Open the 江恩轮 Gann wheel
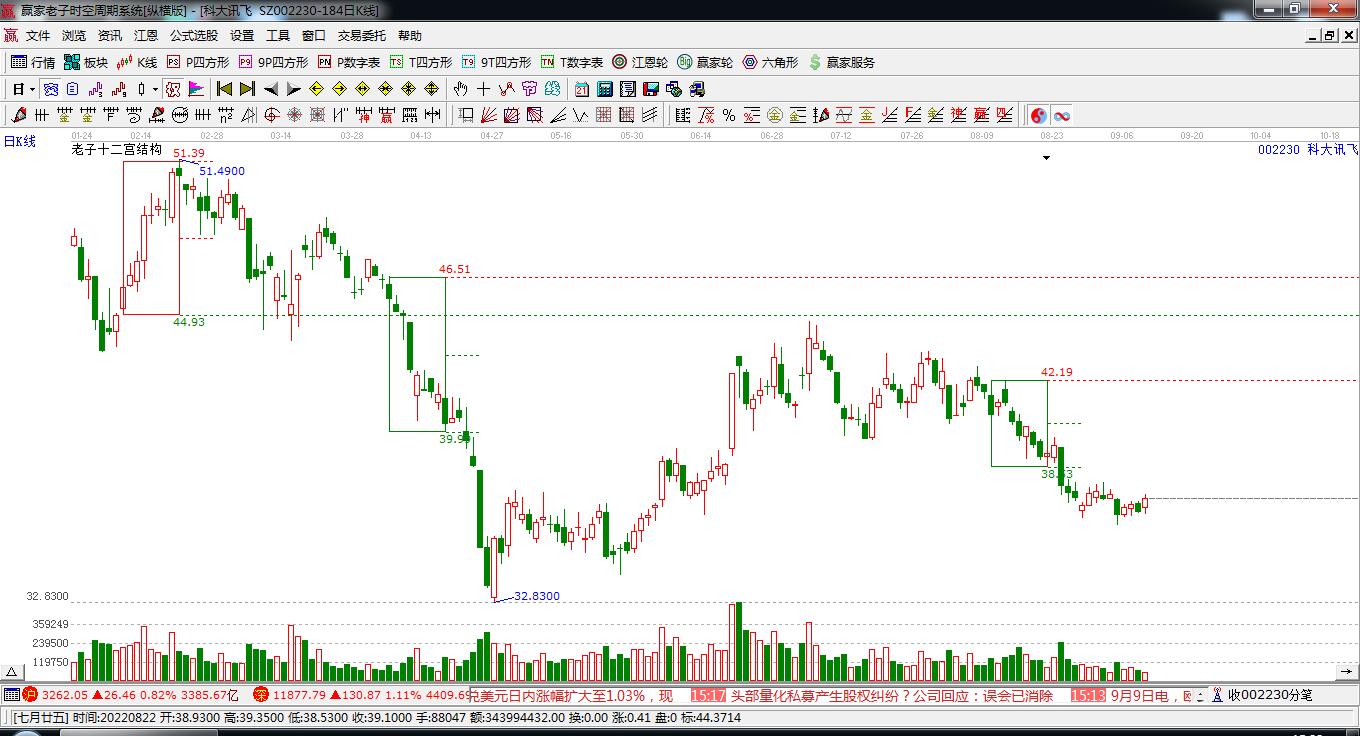The width and height of the screenshot is (1360, 736). point(640,62)
